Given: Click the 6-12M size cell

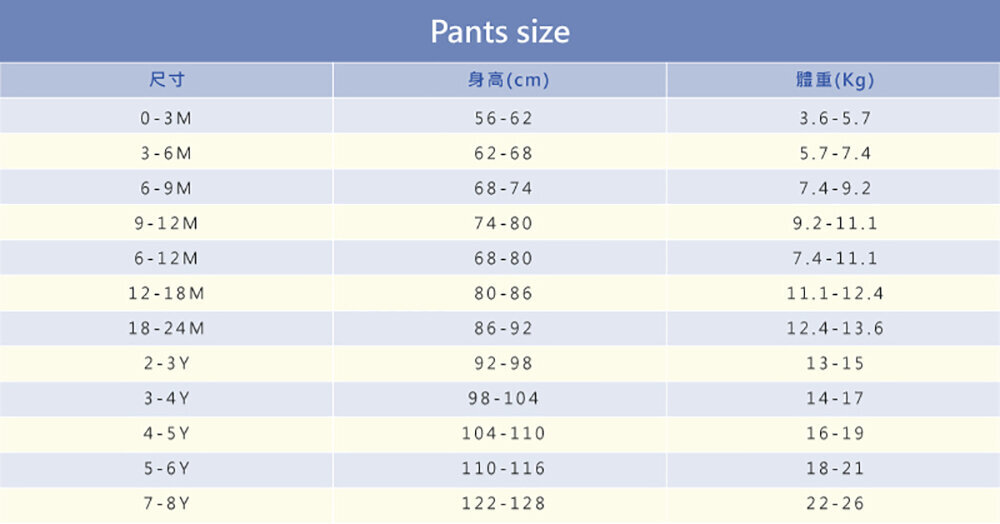Looking at the screenshot, I should click(166, 258).
